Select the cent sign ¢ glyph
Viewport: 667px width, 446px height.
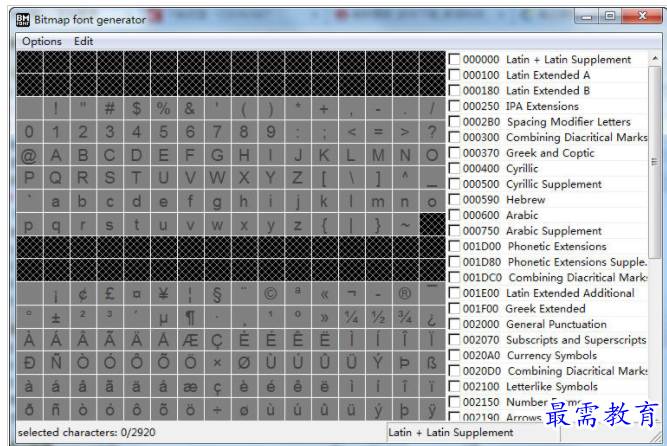83,294
